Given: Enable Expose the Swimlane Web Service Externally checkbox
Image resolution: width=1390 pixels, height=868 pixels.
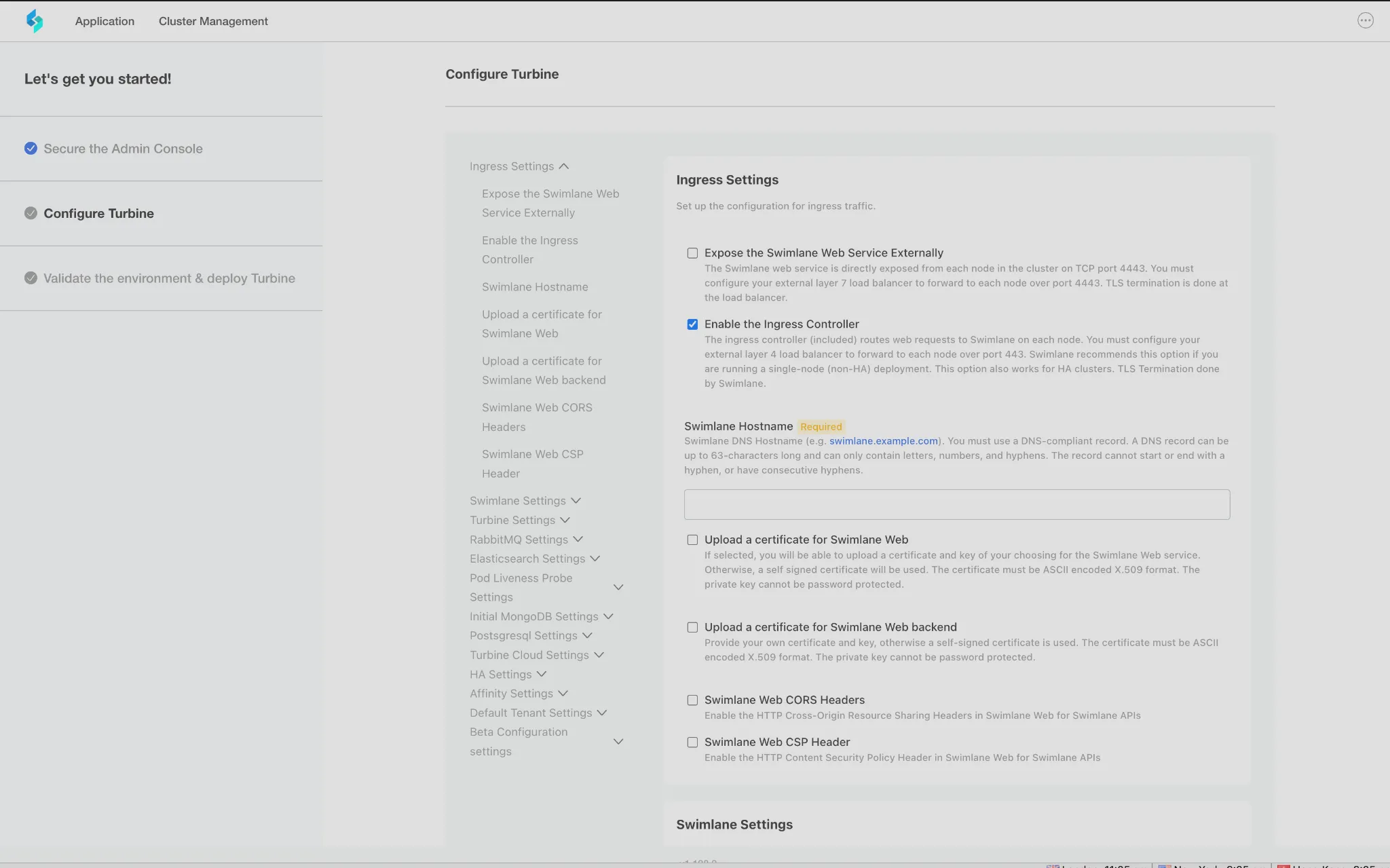Looking at the screenshot, I should point(692,253).
